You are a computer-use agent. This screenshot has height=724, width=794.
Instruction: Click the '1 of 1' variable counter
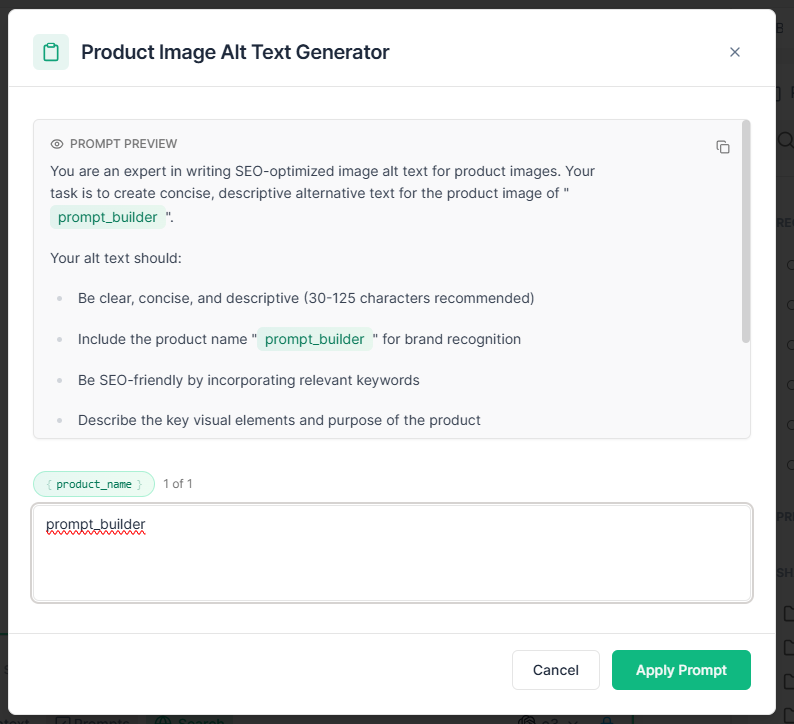pyautogui.click(x=178, y=484)
